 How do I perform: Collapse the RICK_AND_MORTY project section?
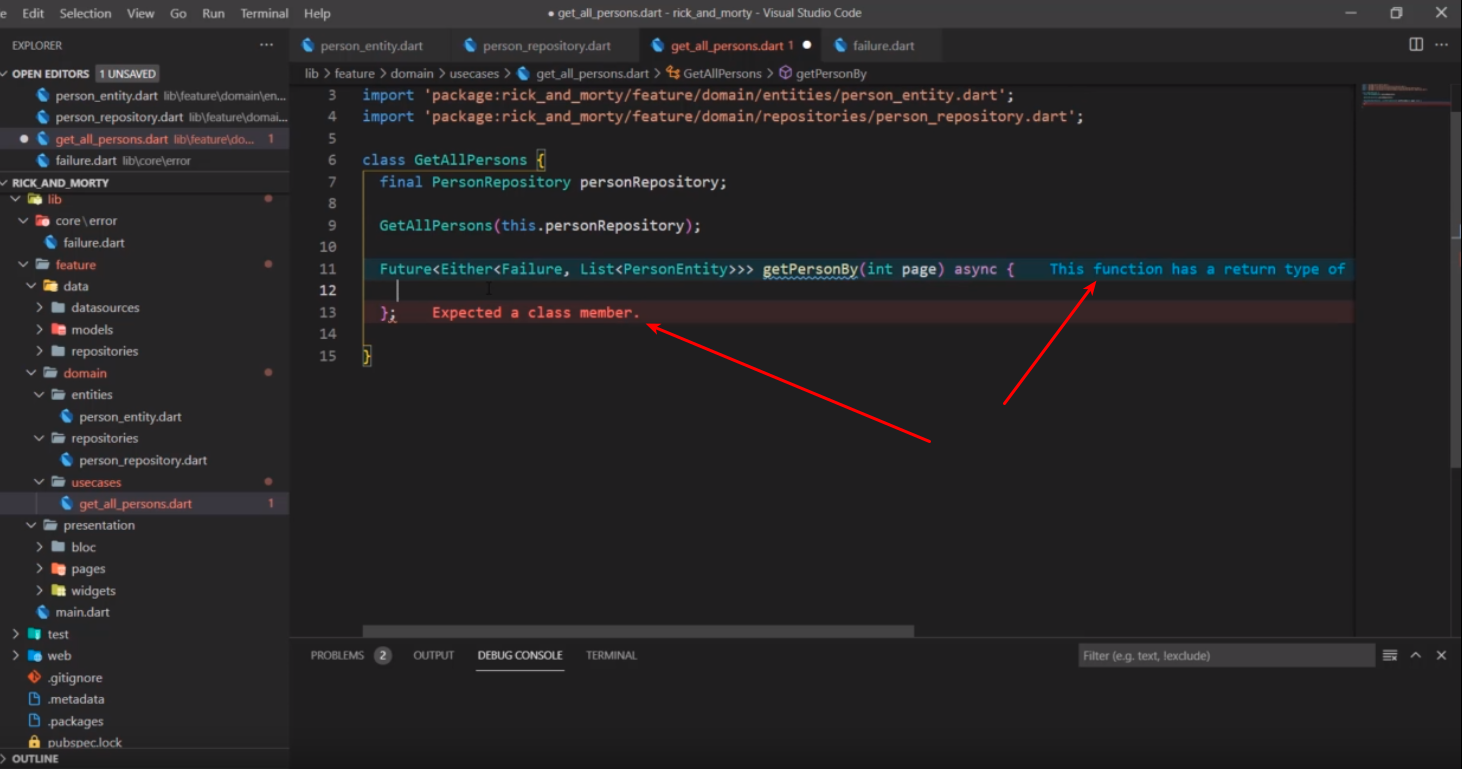(6, 183)
